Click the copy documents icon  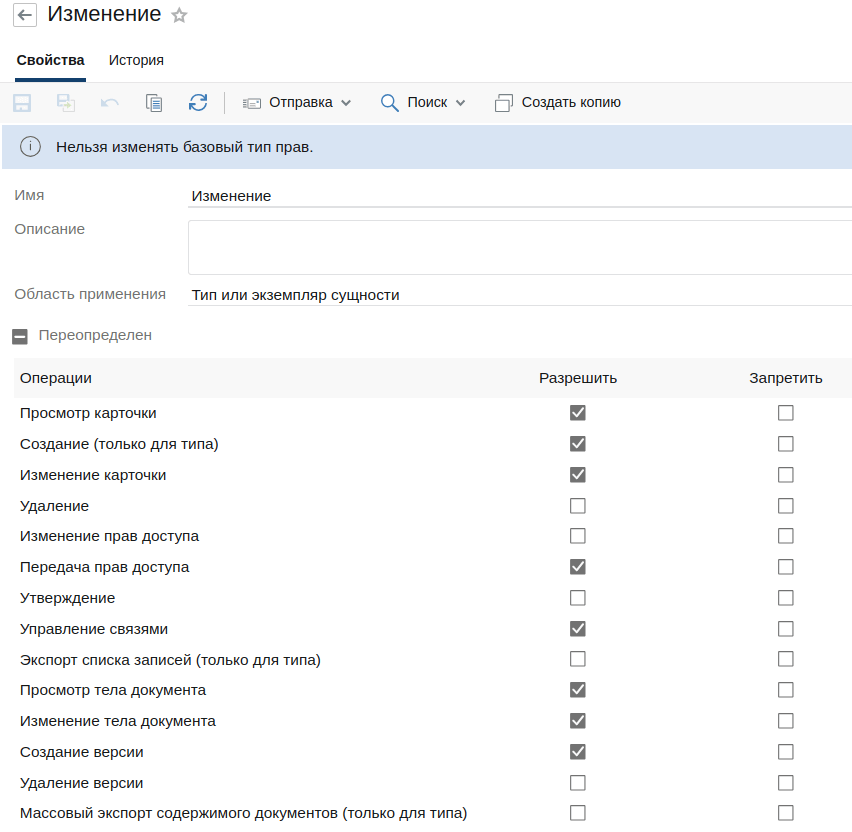click(154, 103)
